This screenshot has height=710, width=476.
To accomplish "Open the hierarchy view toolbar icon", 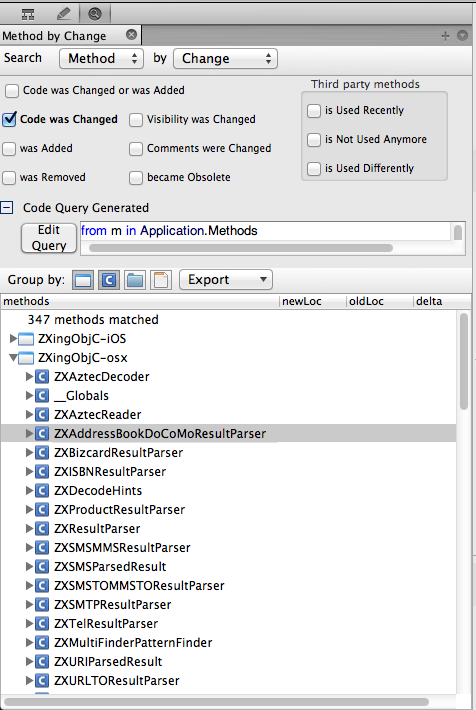I will [28, 14].
